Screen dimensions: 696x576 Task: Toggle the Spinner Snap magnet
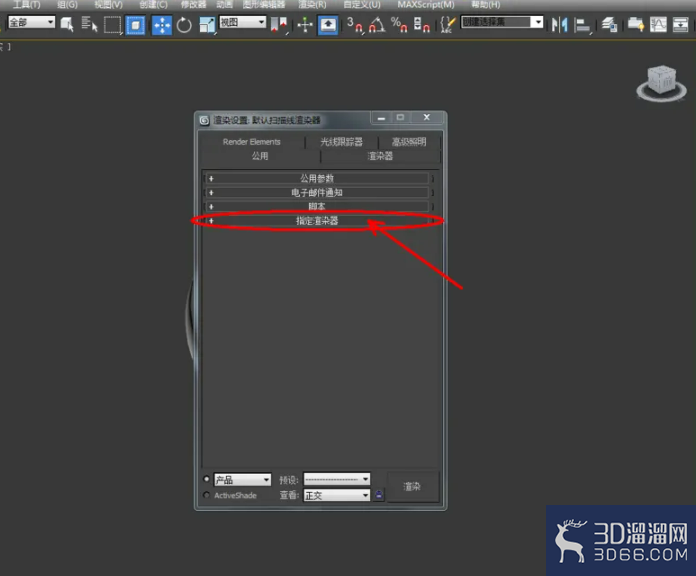click(x=421, y=24)
